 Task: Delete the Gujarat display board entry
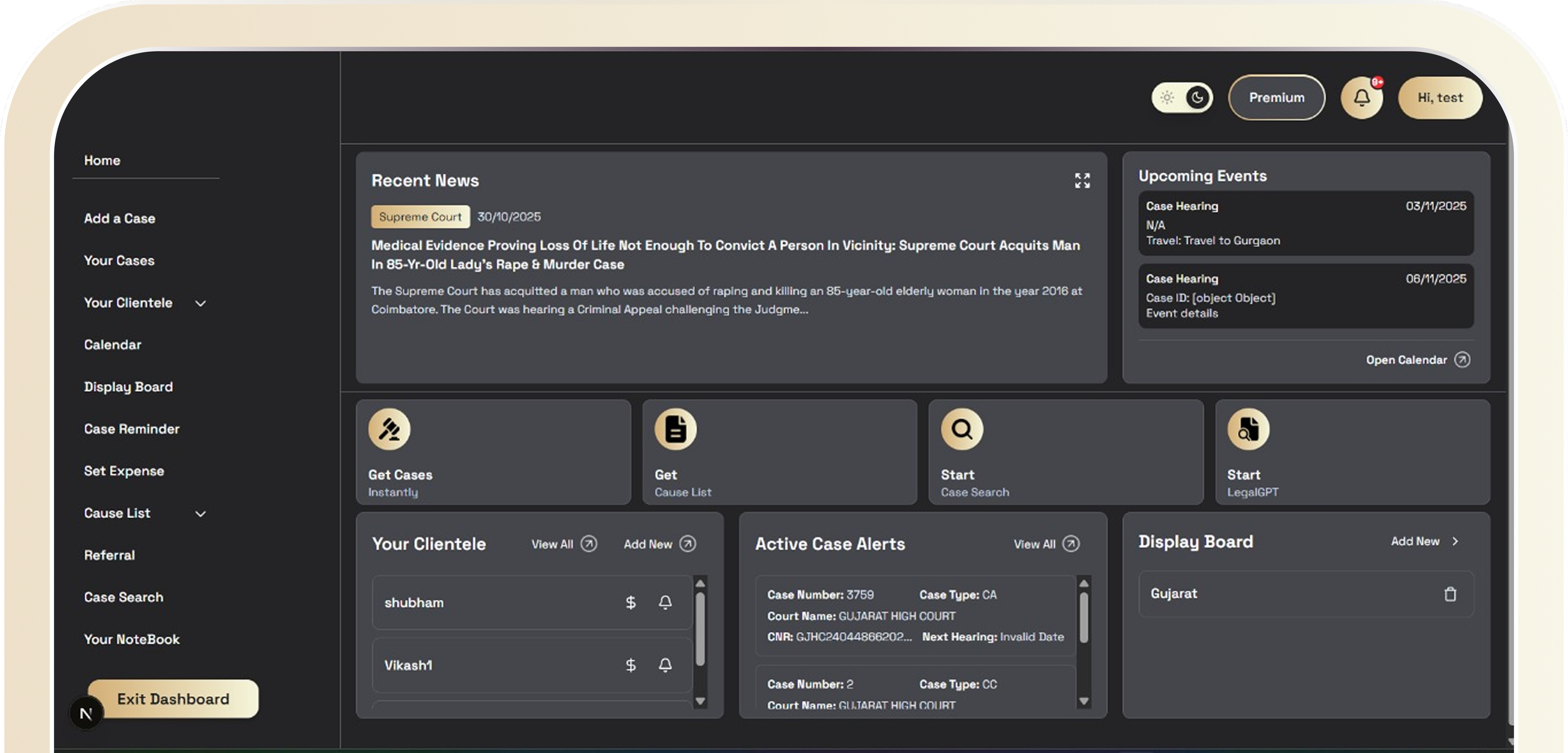(x=1450, y=594)
